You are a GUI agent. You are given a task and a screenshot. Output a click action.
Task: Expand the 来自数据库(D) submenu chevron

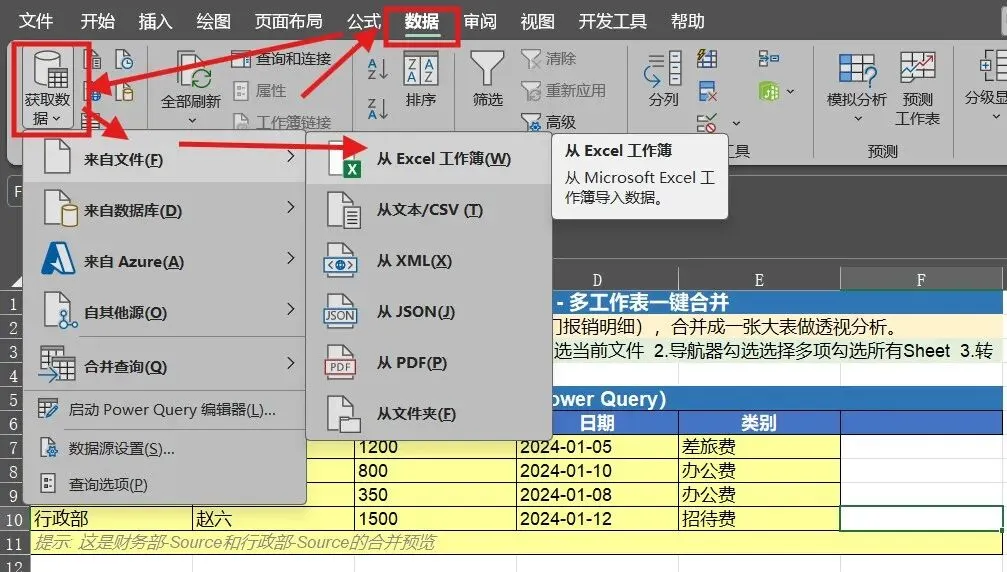coord(291,207)
